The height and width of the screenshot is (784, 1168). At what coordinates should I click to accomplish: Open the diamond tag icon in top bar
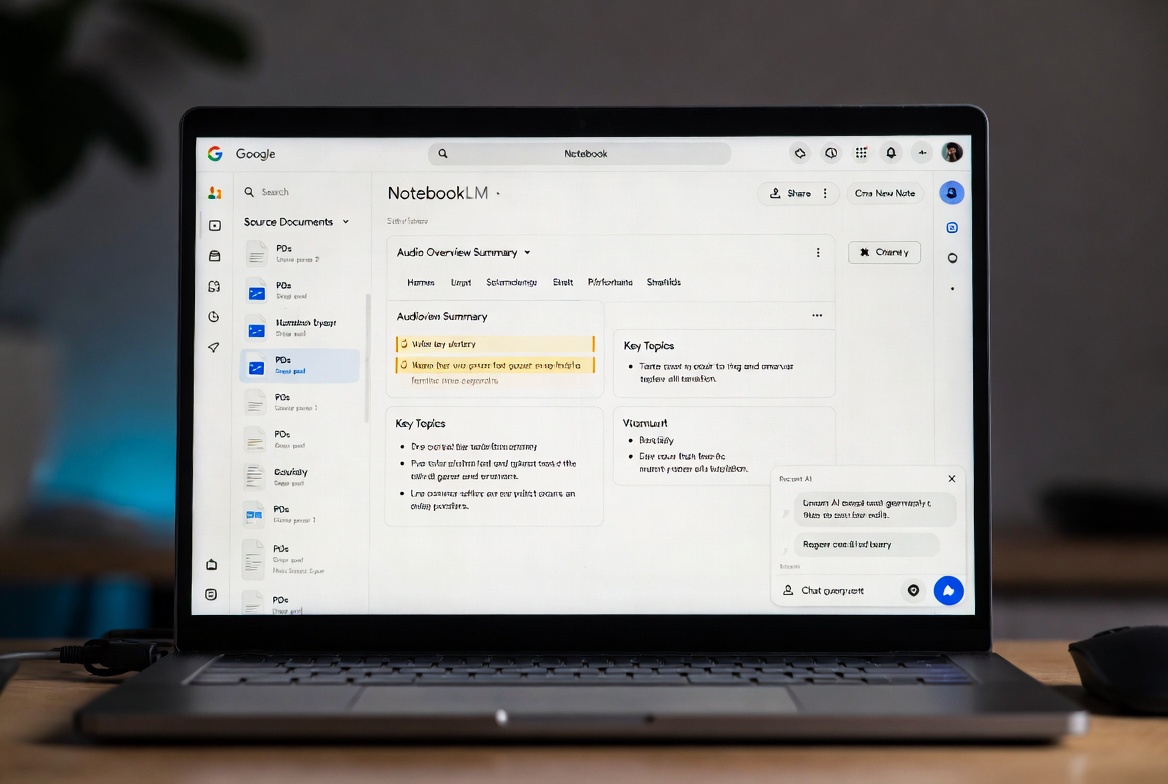click(799, 153)
